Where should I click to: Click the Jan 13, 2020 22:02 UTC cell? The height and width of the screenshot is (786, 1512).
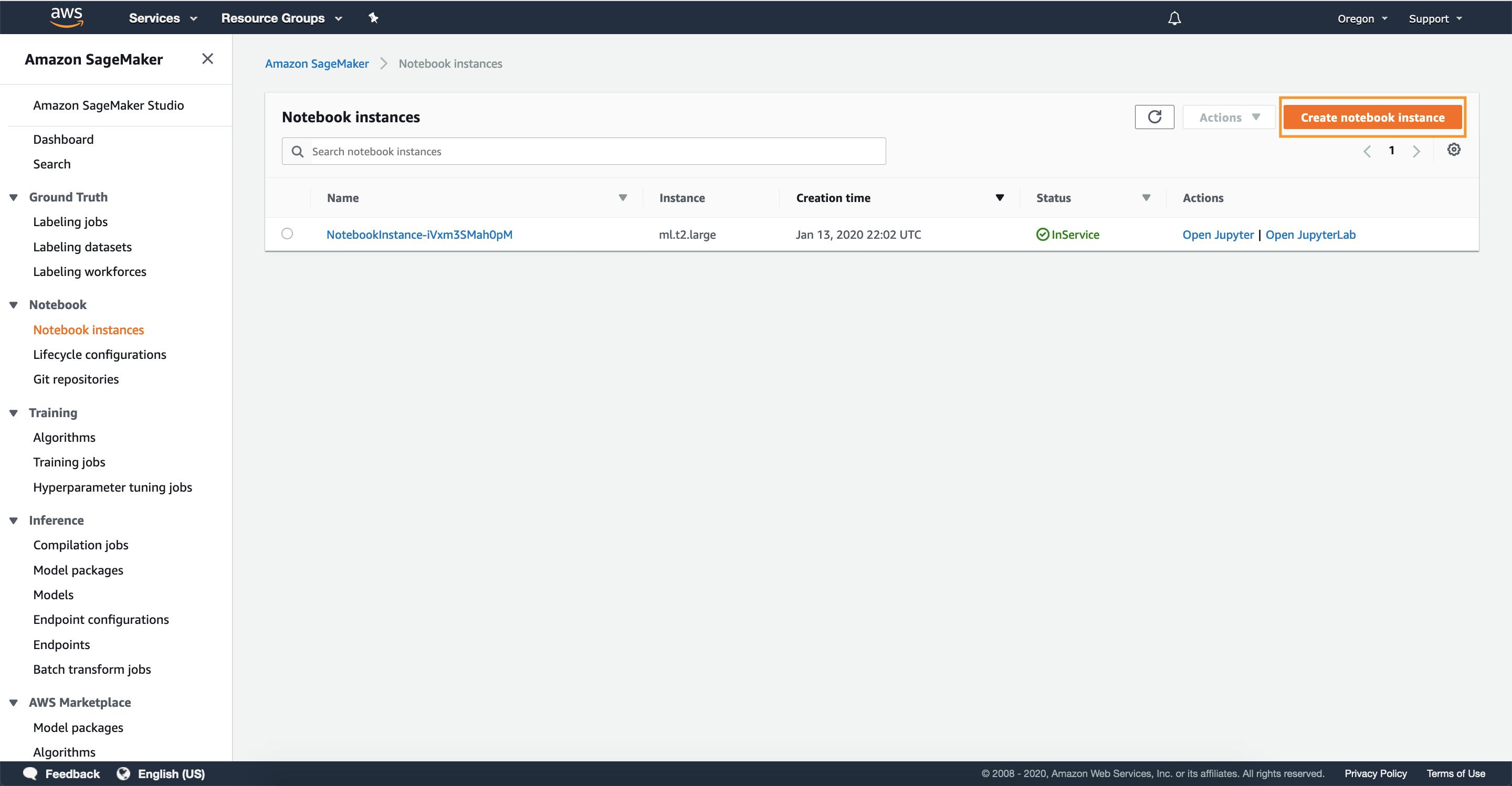point(858,235)
